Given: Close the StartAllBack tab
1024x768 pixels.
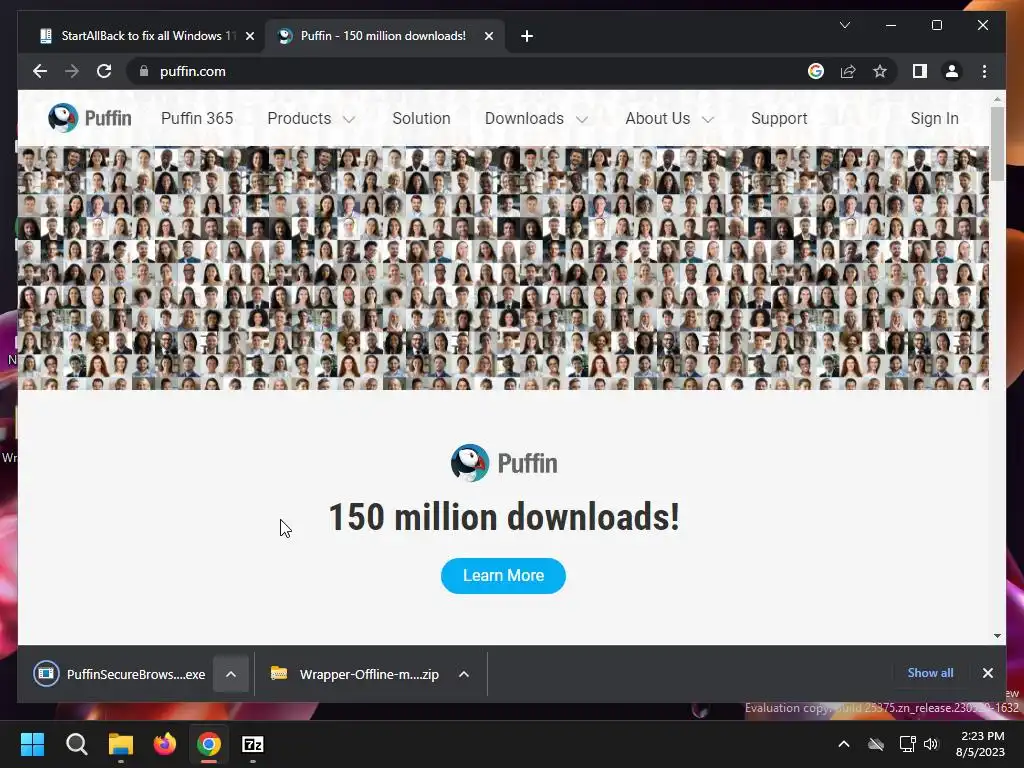Looking at the screenshot, I should [249, 36].
